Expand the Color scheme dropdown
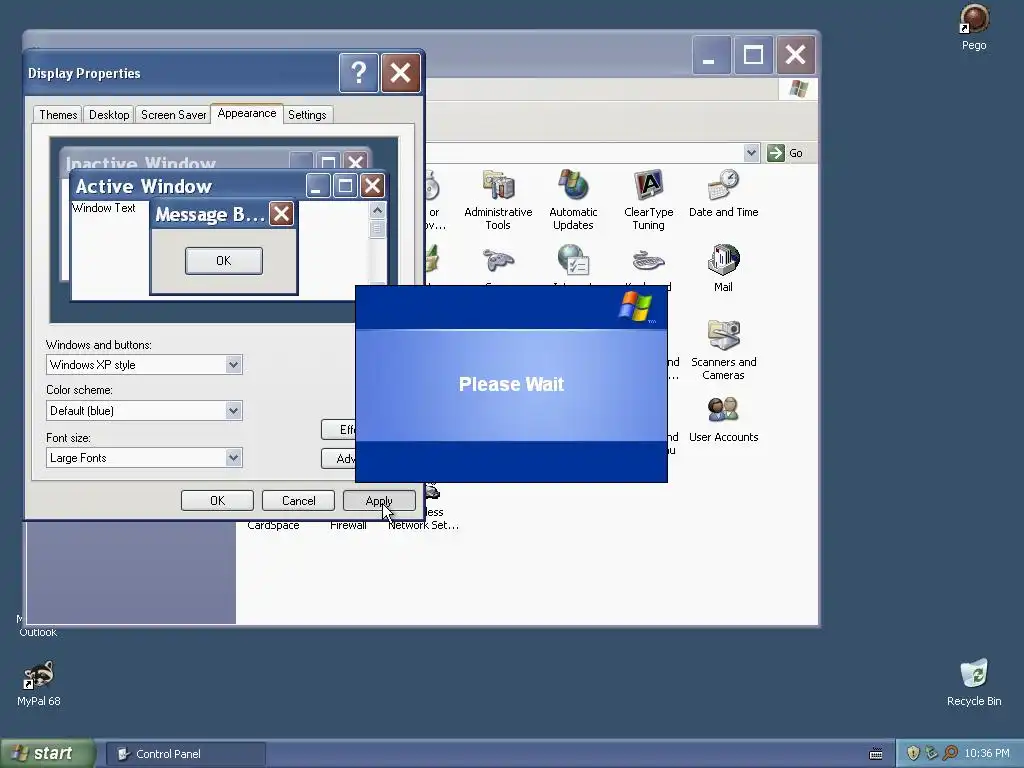 point(233,411)
